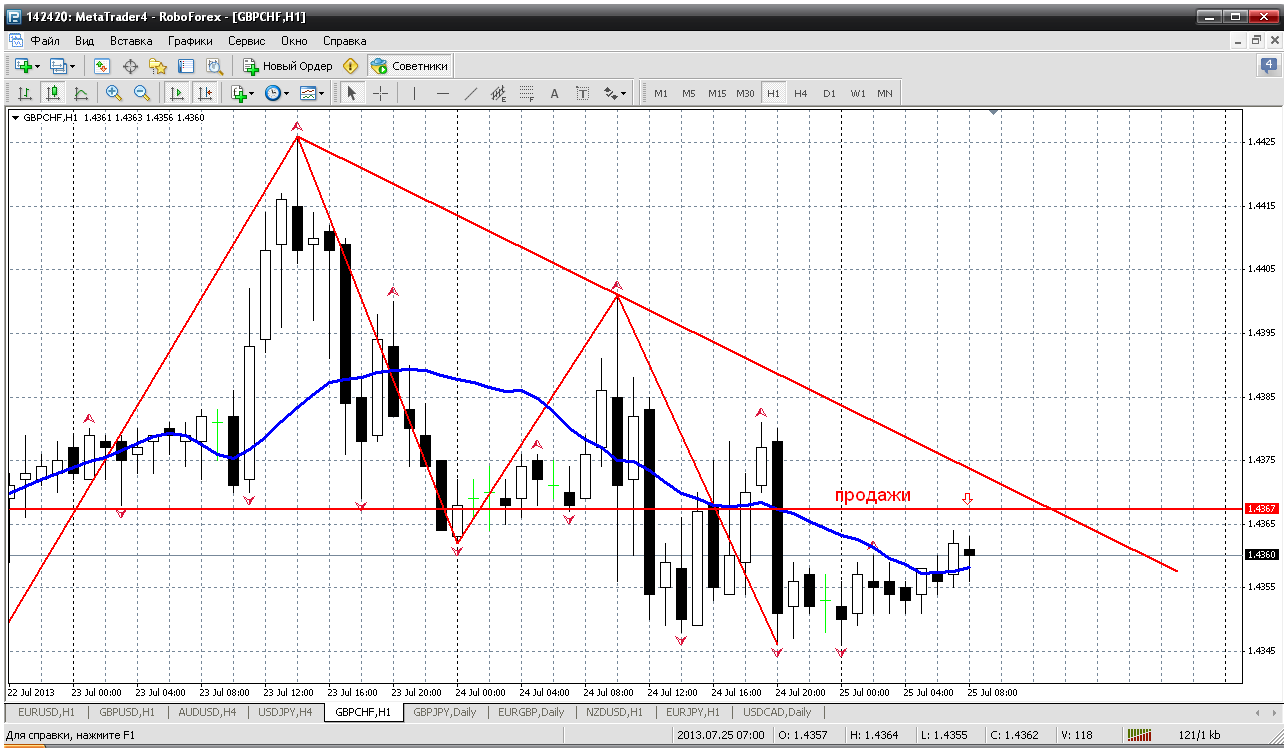1288x748 pixels.
Task: Switch timeframe to MN
Action: (885, 93)
